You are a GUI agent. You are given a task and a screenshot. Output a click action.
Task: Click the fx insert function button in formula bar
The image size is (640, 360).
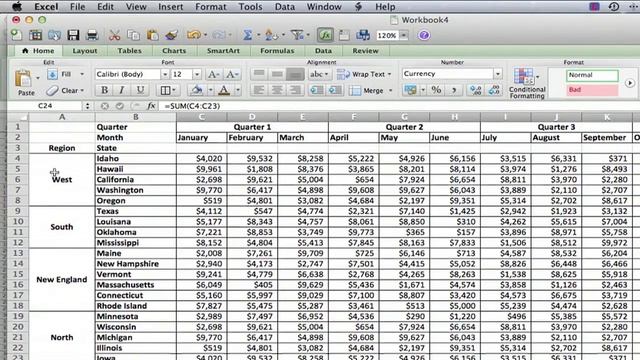coord(151,106)
